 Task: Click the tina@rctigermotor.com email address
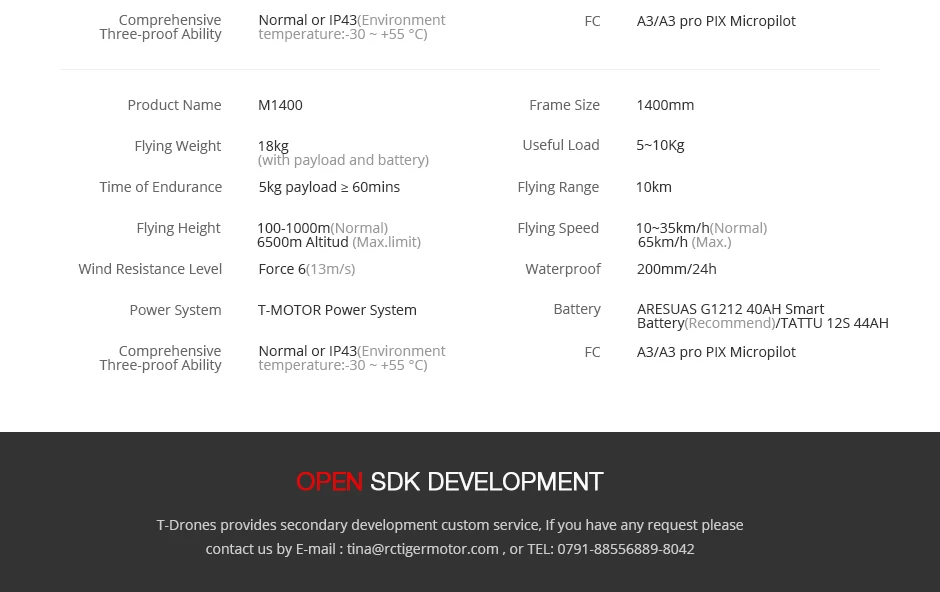[x=423, y=549]
